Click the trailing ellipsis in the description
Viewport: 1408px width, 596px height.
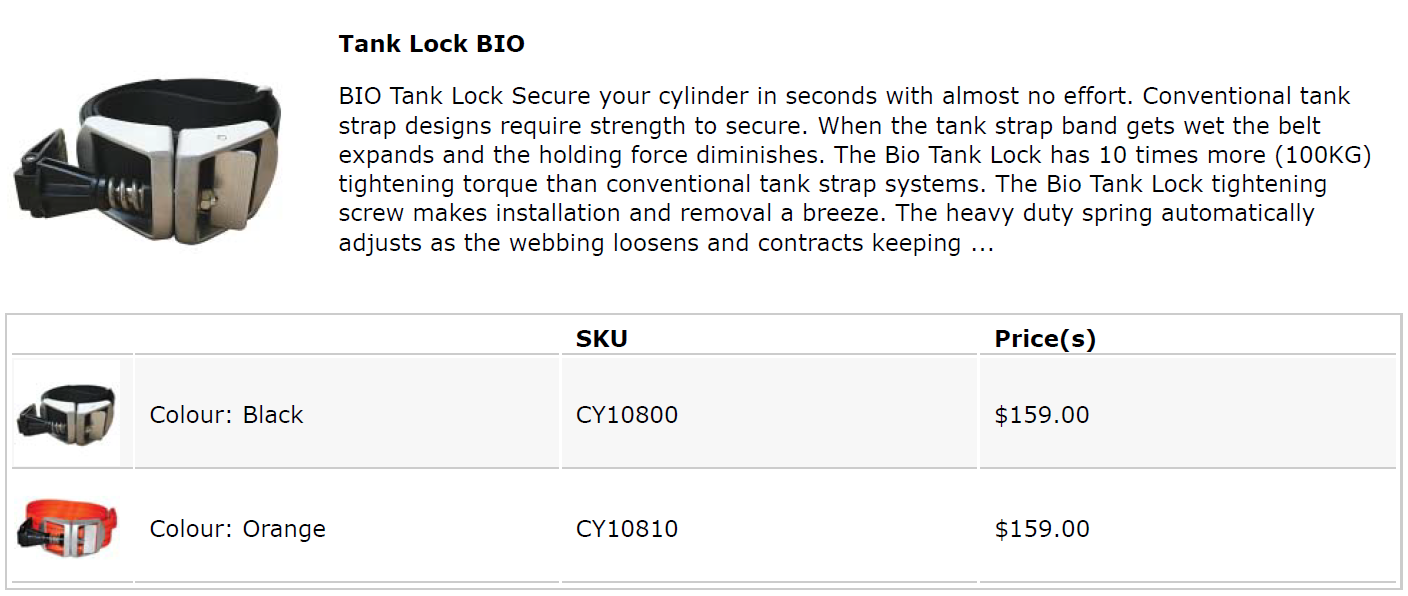point(982,243)
